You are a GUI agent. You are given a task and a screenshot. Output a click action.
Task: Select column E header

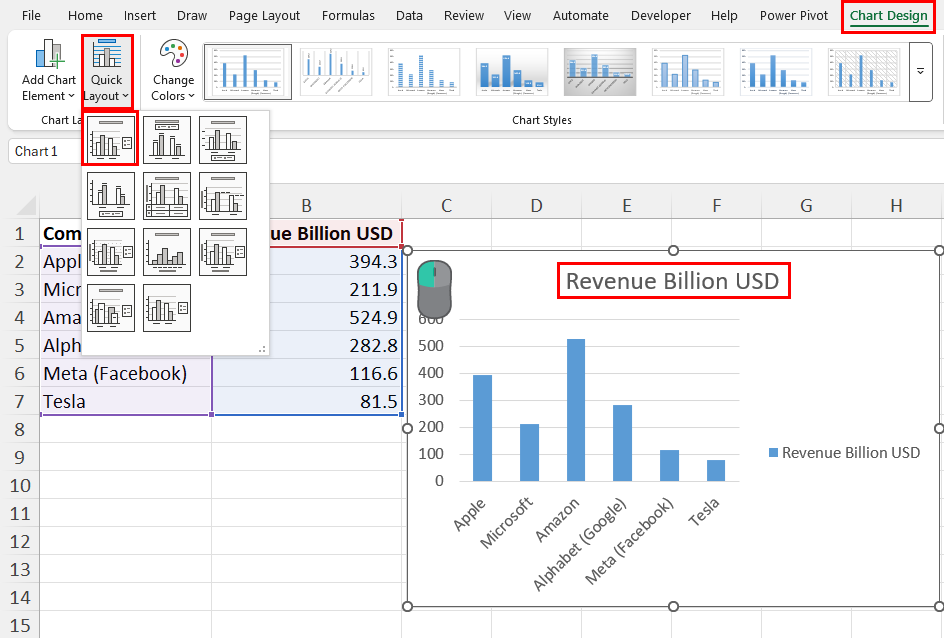click(x=626, y=206)
